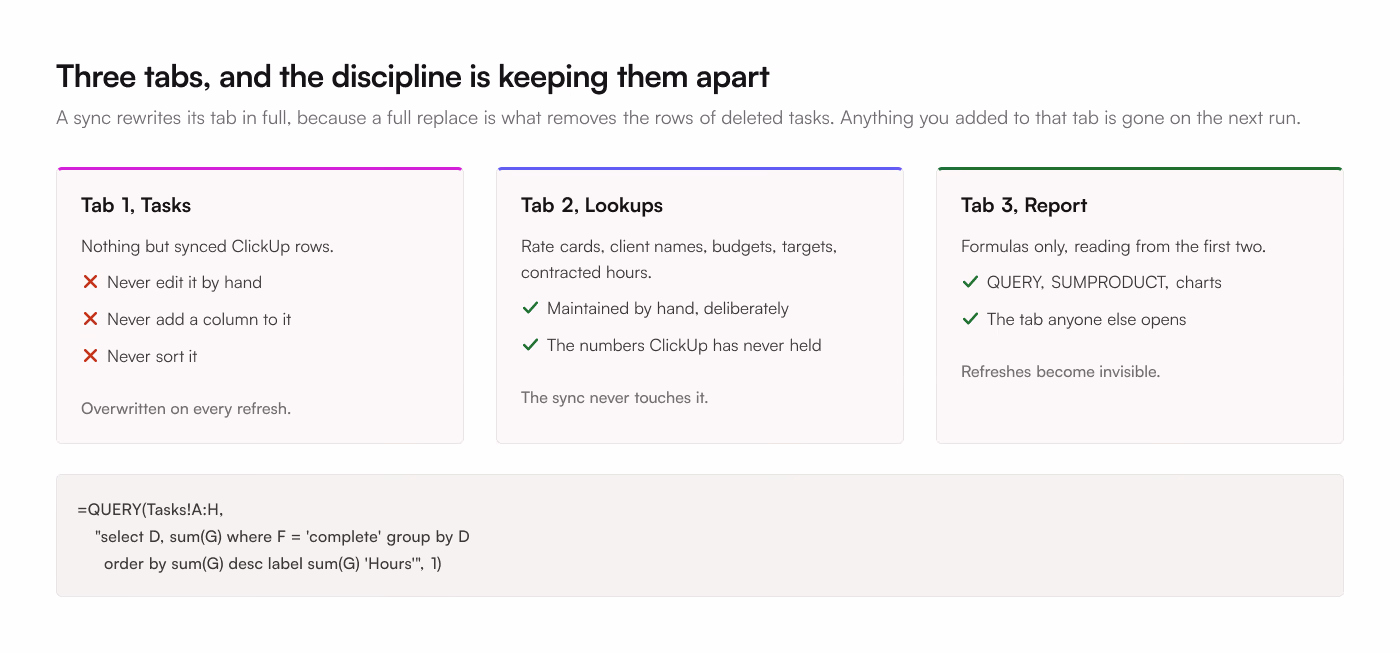
Task: Click the red X beside 'Never add a column to it'
Action: (90, 319)
